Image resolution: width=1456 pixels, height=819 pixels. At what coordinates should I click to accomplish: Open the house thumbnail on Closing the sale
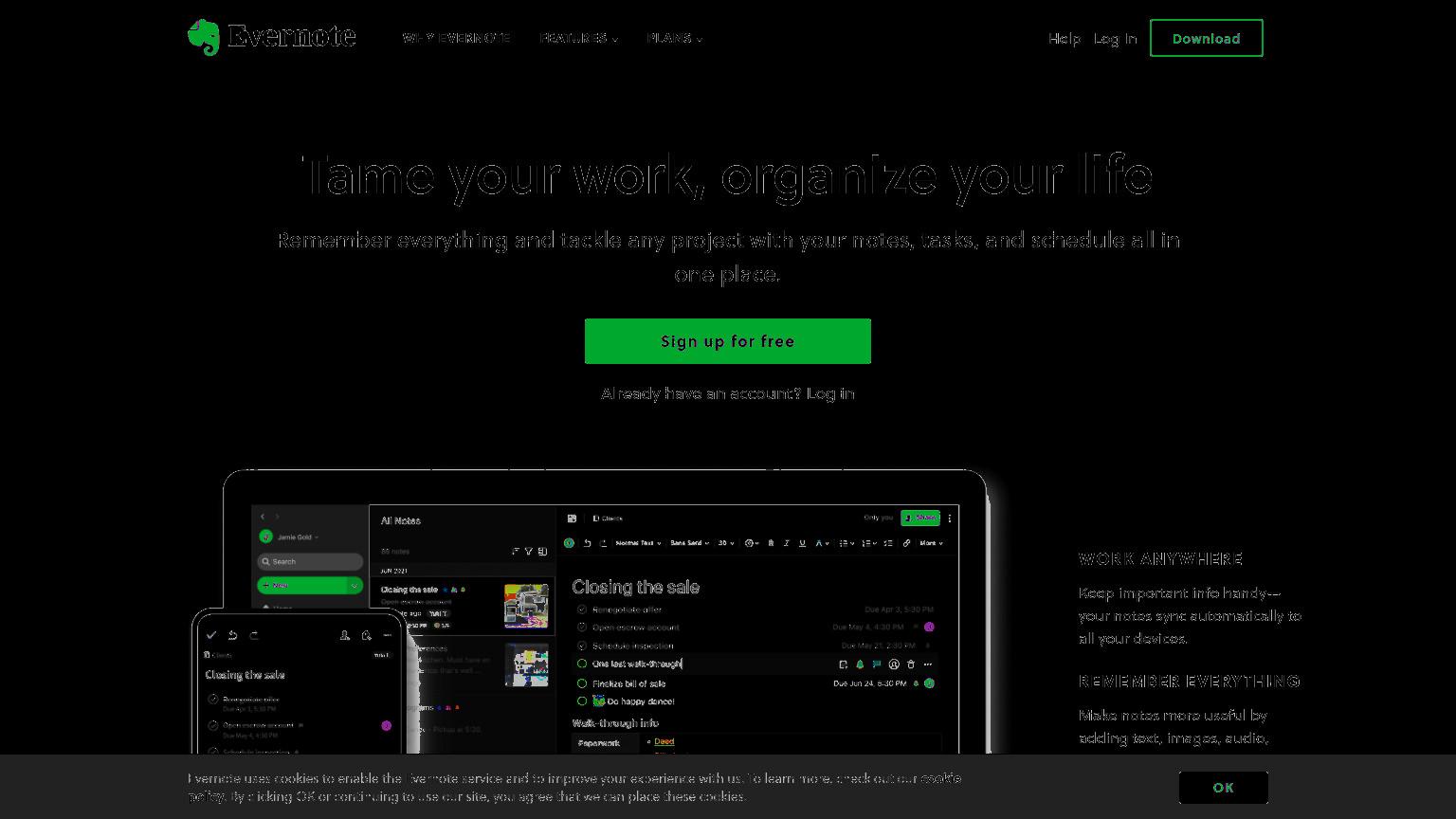[526, 606]
